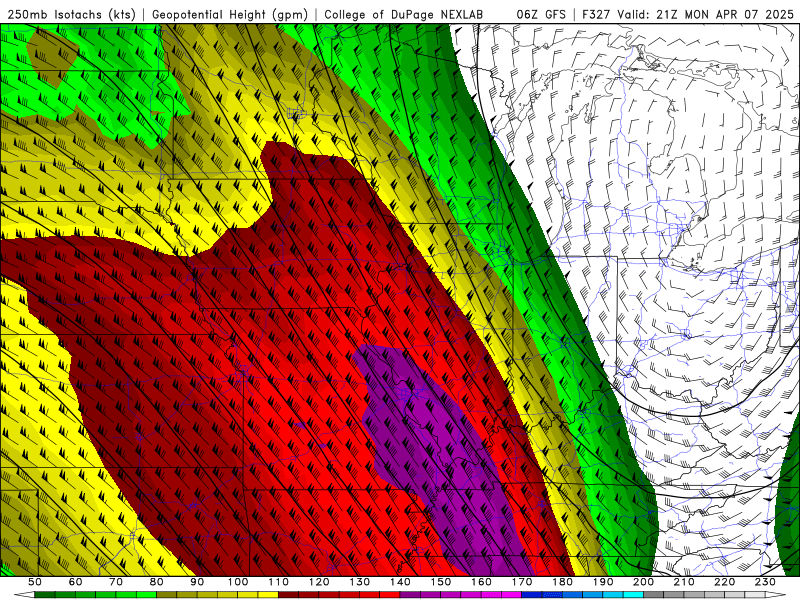Click the "F327" forecast hour label
This screenshot has width=800, height=600.
pyautogui.click(x=597, y=14)
